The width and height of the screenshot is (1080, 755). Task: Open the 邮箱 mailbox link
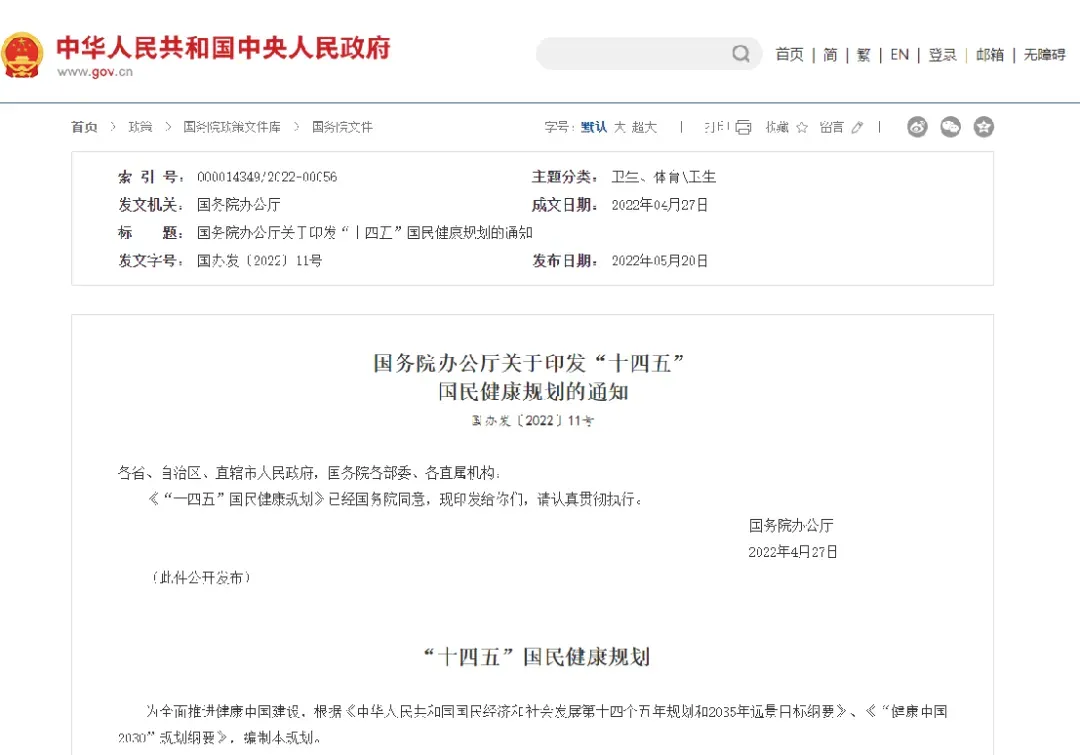pos(990,54)
